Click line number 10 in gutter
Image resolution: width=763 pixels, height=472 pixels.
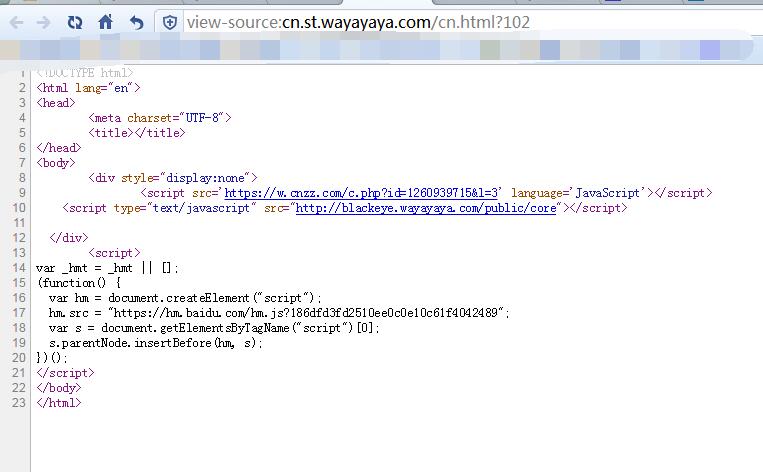click(x=18, y=208)
